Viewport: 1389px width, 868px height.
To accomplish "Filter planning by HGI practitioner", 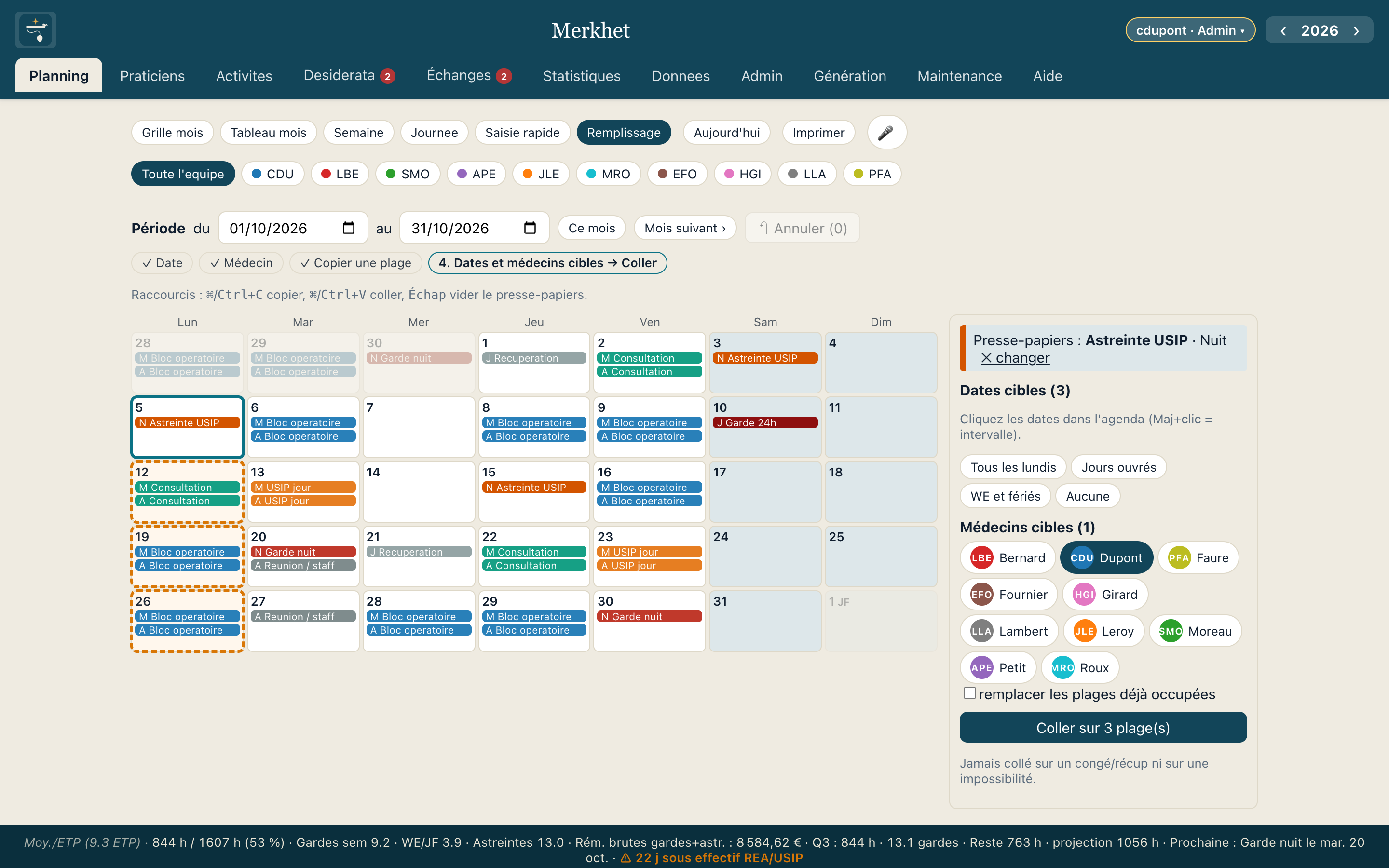I will [x=743, y=174].
